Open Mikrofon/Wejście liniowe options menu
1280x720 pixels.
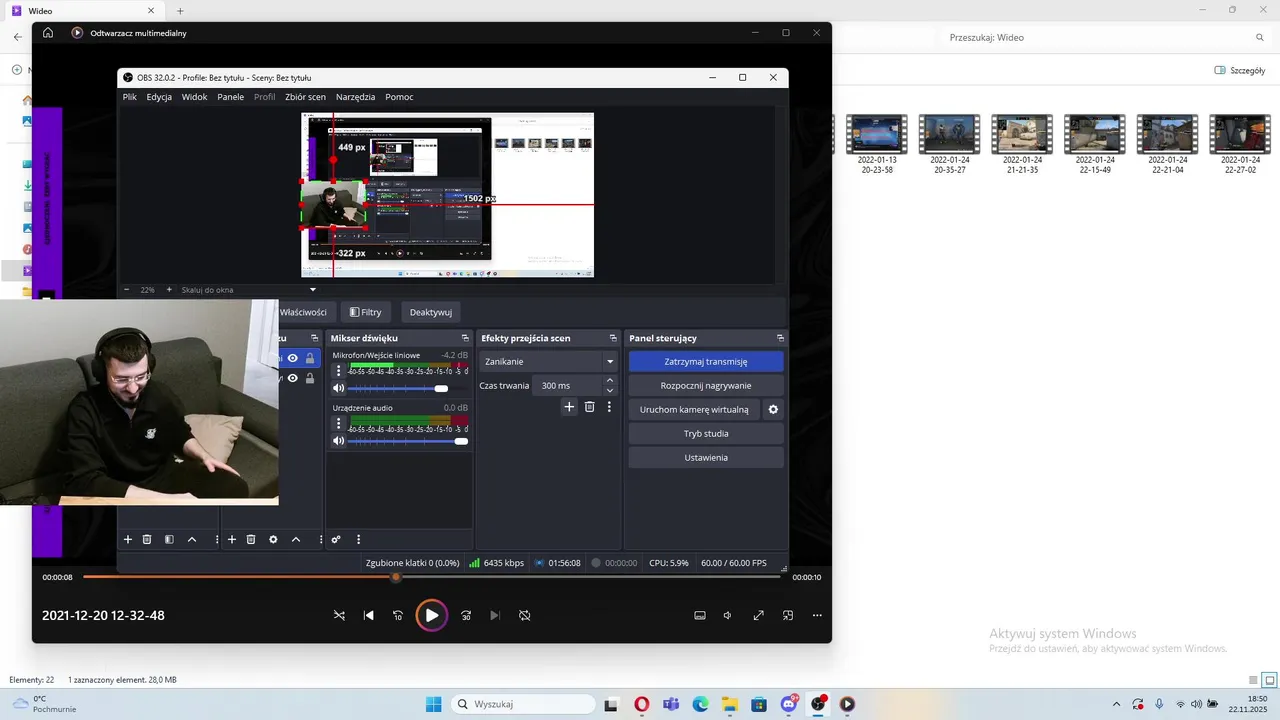point(338,371)
